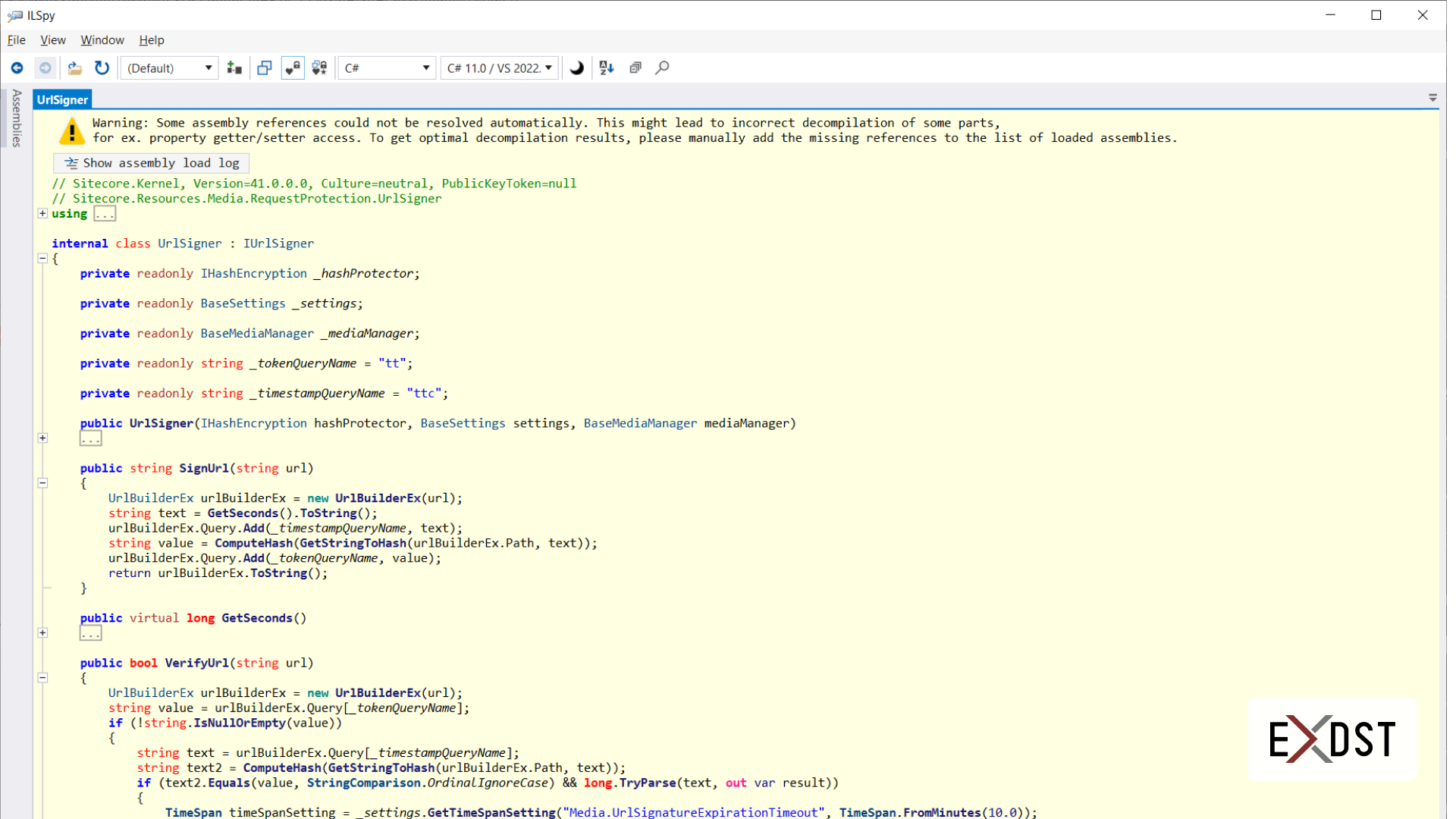Click the overlapping-windows new tab icon
The width and height of the screenshot is (1456, 819).
tap(264, 67)
